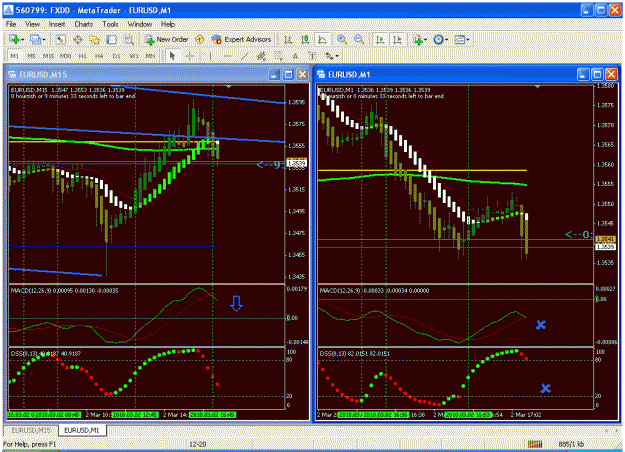Zoom in on the chart
Screen dimensions: 625x452
tap(342, 39)
